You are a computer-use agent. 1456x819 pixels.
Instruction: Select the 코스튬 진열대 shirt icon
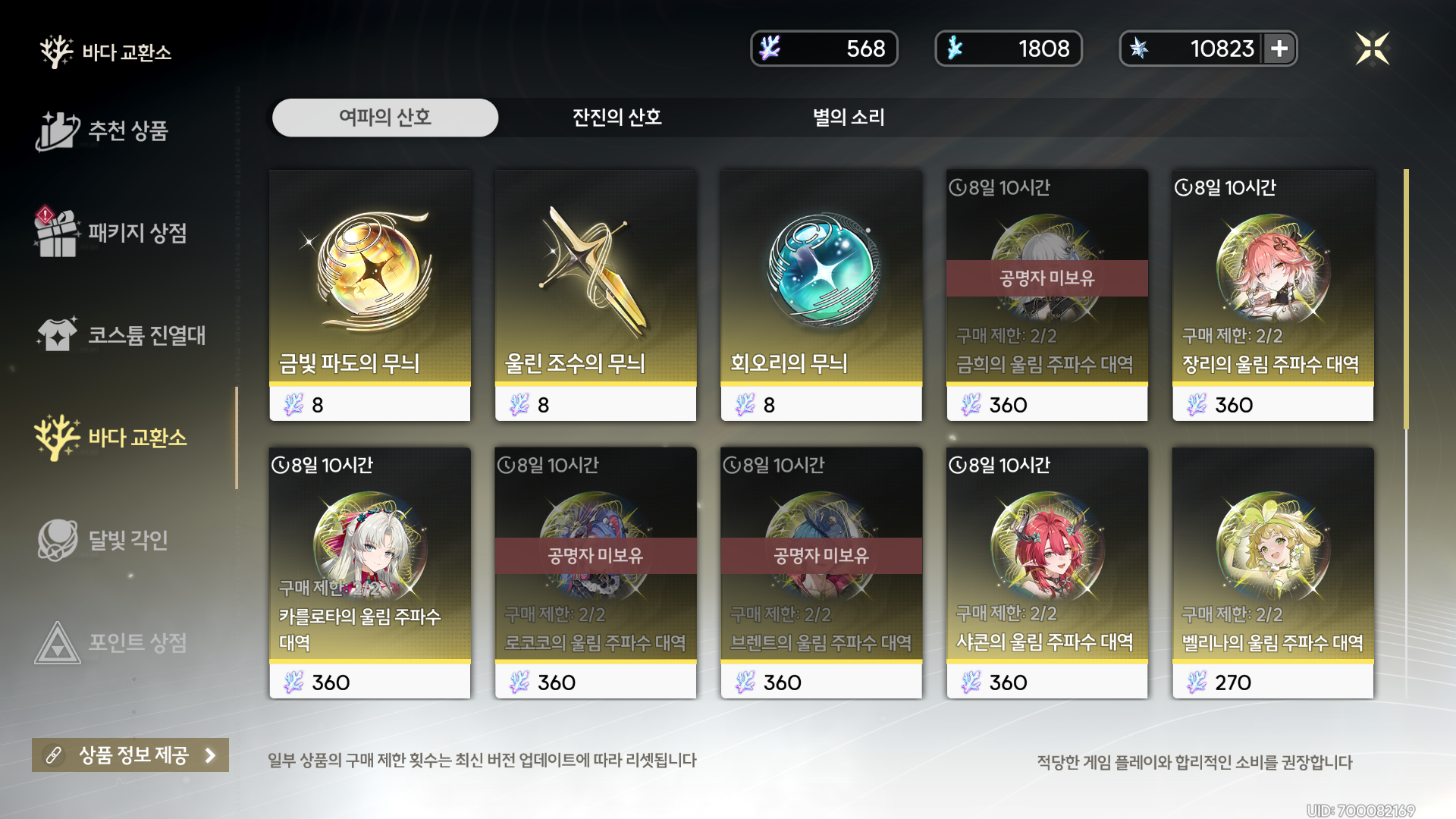[x=57, y=334]
